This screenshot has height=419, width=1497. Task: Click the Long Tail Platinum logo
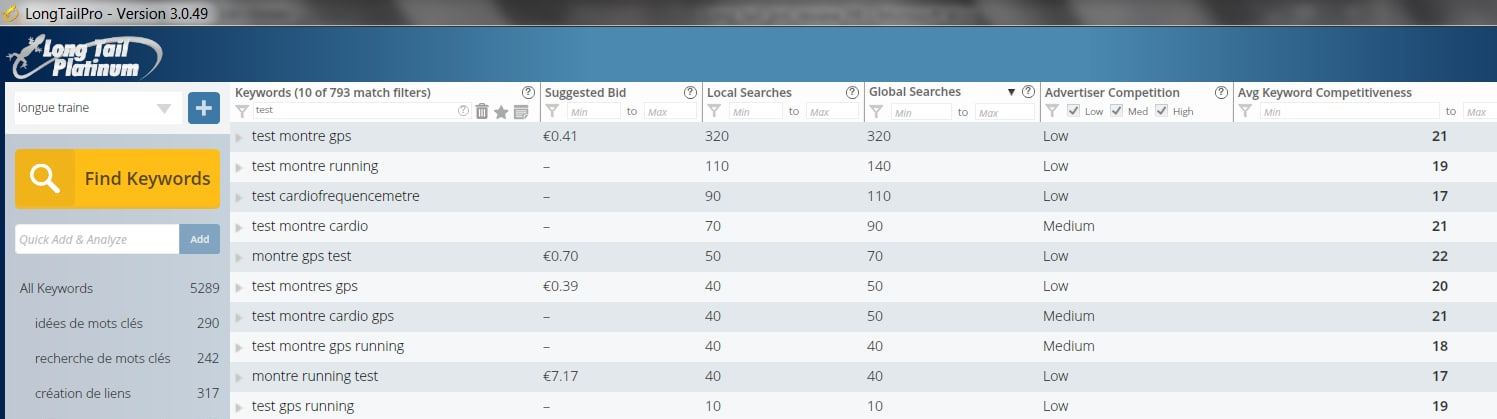pyautogui.click(x=84, y=55)
